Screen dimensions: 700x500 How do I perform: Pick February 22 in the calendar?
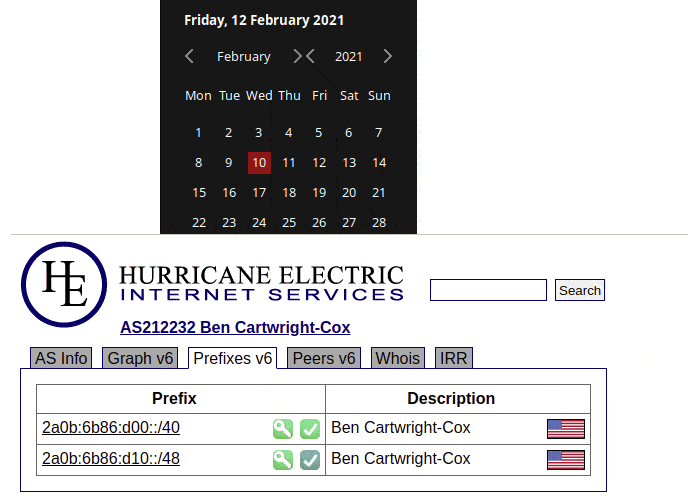coord(199,222)
